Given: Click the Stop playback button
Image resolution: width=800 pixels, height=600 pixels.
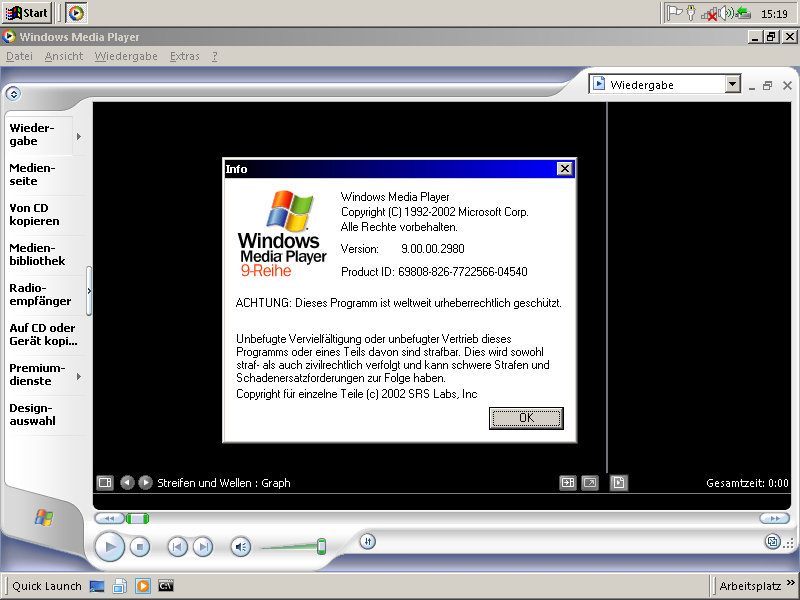Looking at the screenshot, I should tap(140, 547).
